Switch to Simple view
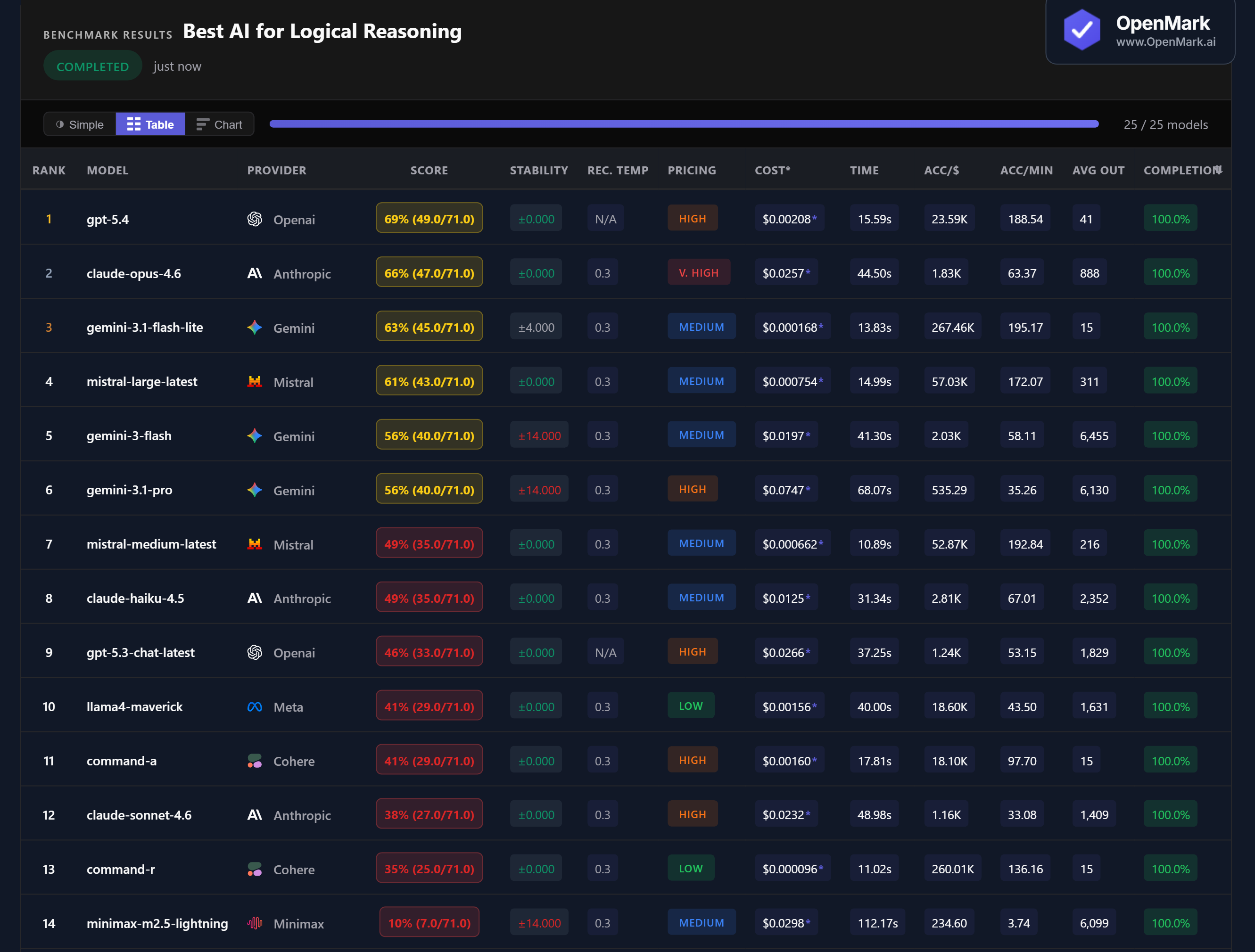Screen dimensions: 1255x952 tap(80, 125)
